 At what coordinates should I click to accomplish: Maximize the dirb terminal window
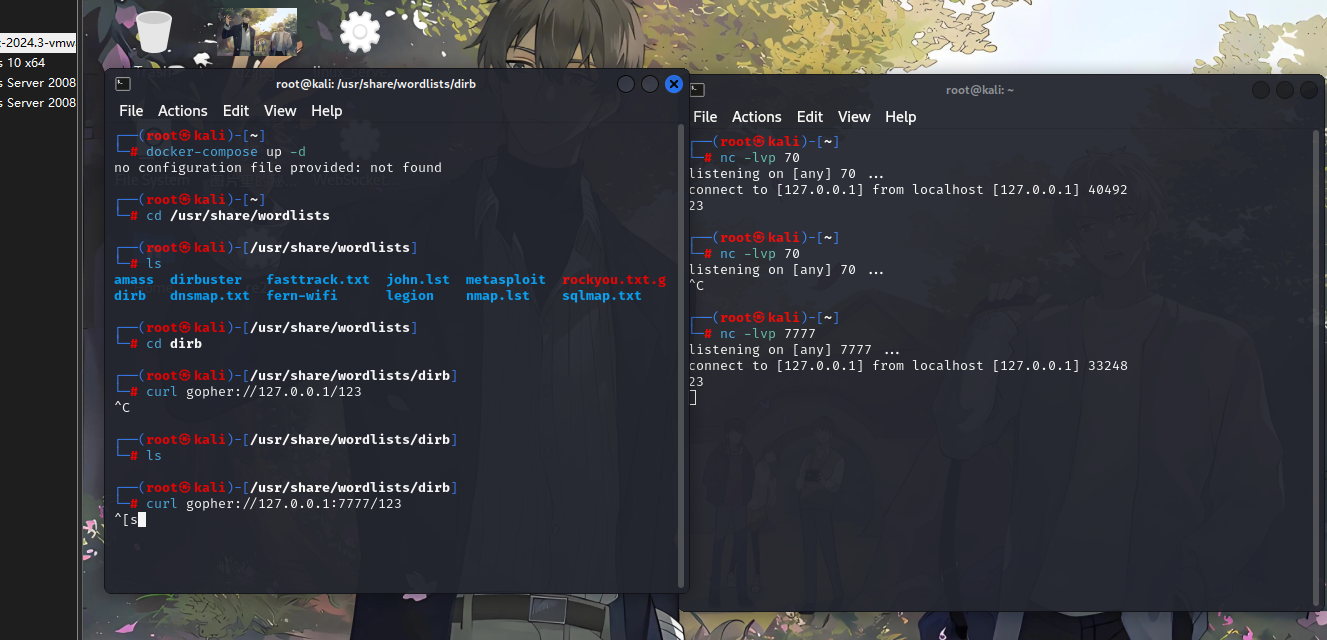click(x=650, y=84)
